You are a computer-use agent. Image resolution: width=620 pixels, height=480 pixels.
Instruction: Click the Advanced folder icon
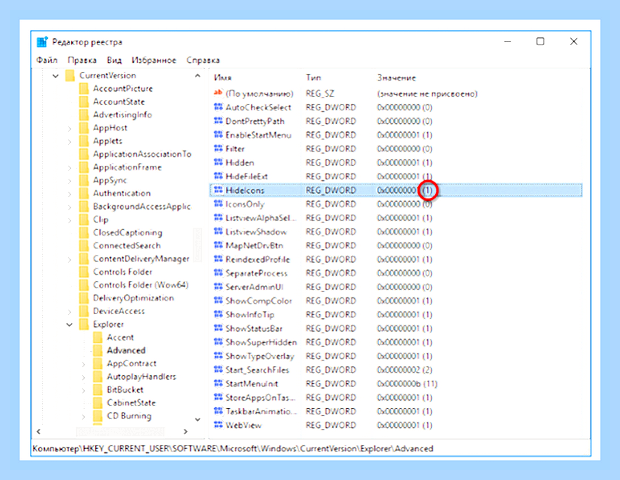pos(98,350)
